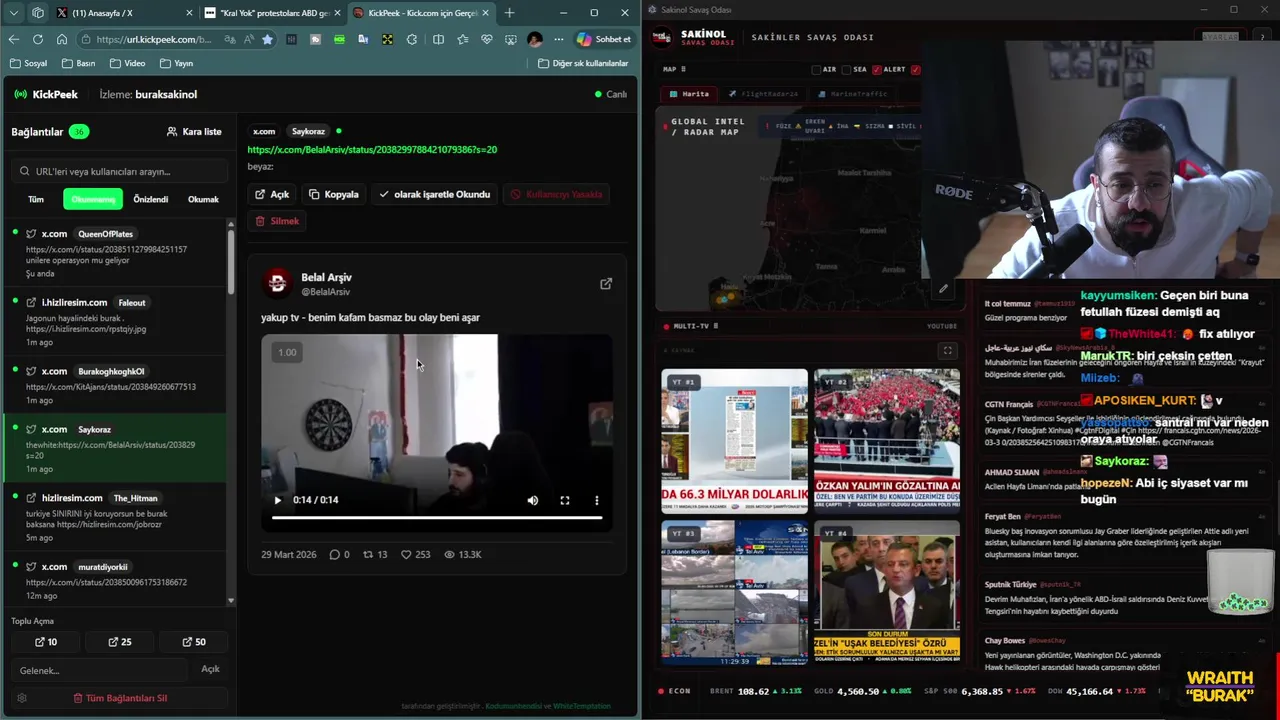The height and width of the screenshot is (720, 1280).
Task: Open Edge settings three-dot menu
Action: click(558, 39)
